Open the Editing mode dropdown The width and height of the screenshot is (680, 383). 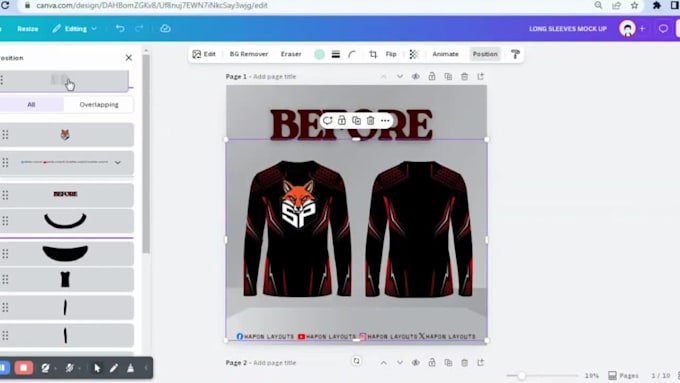pos(75,29)
